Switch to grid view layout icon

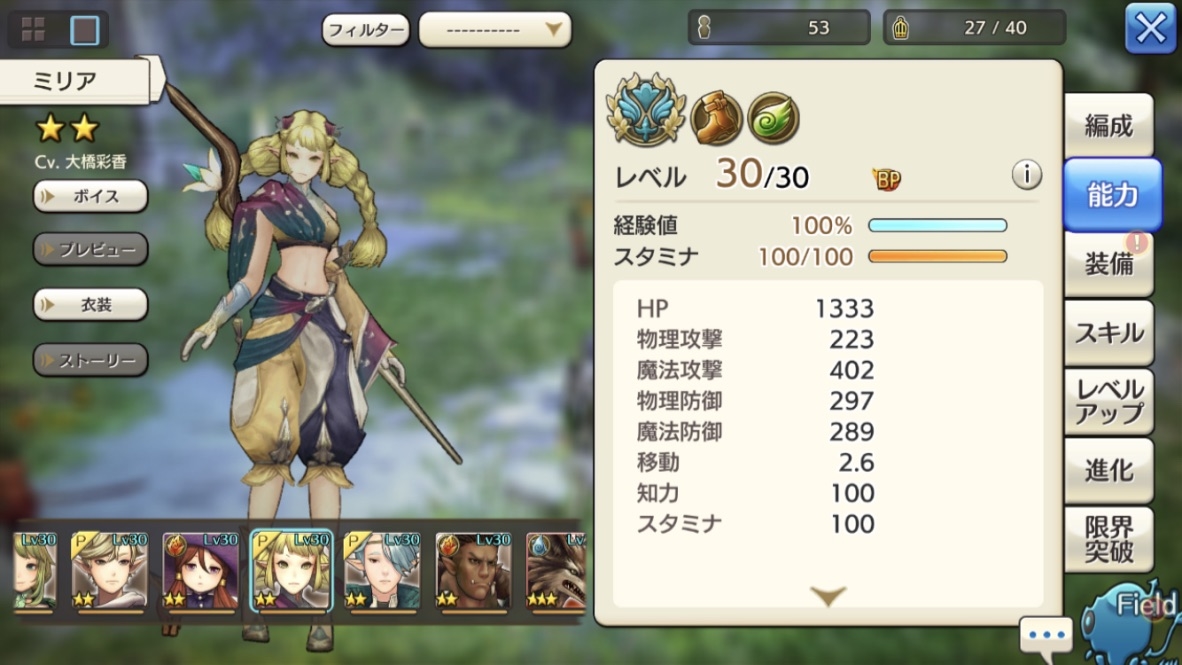[33, 29]
